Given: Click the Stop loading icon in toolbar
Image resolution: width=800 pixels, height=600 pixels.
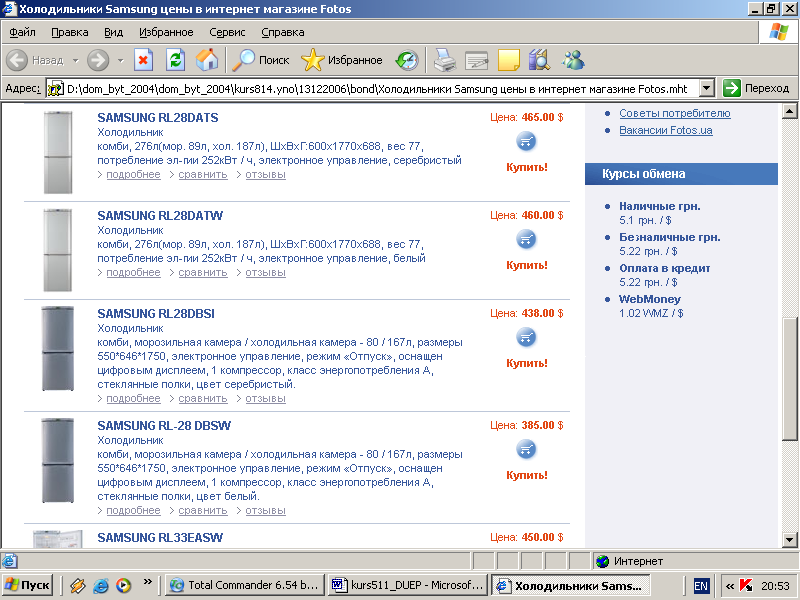Looking at the screenshot, I should click(143, 60).
